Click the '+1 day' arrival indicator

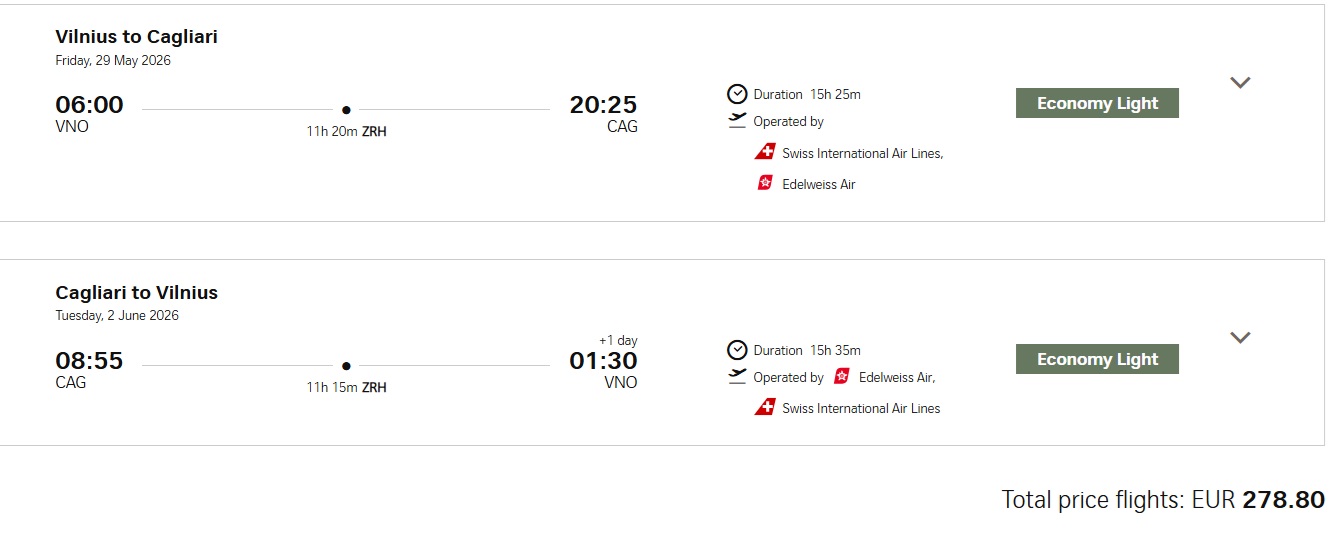point(618,341)
